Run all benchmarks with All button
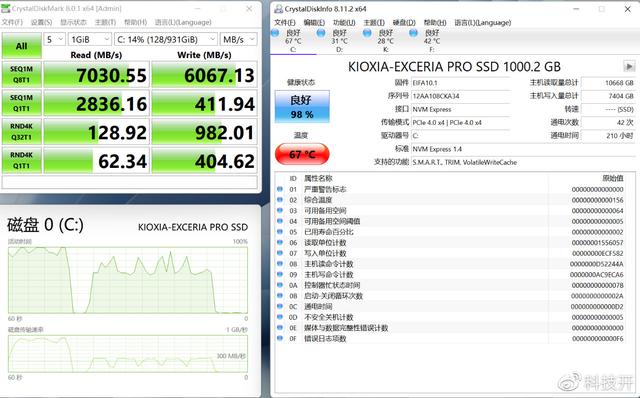Screen dimensions: 640x398 (x=22, y=46)
